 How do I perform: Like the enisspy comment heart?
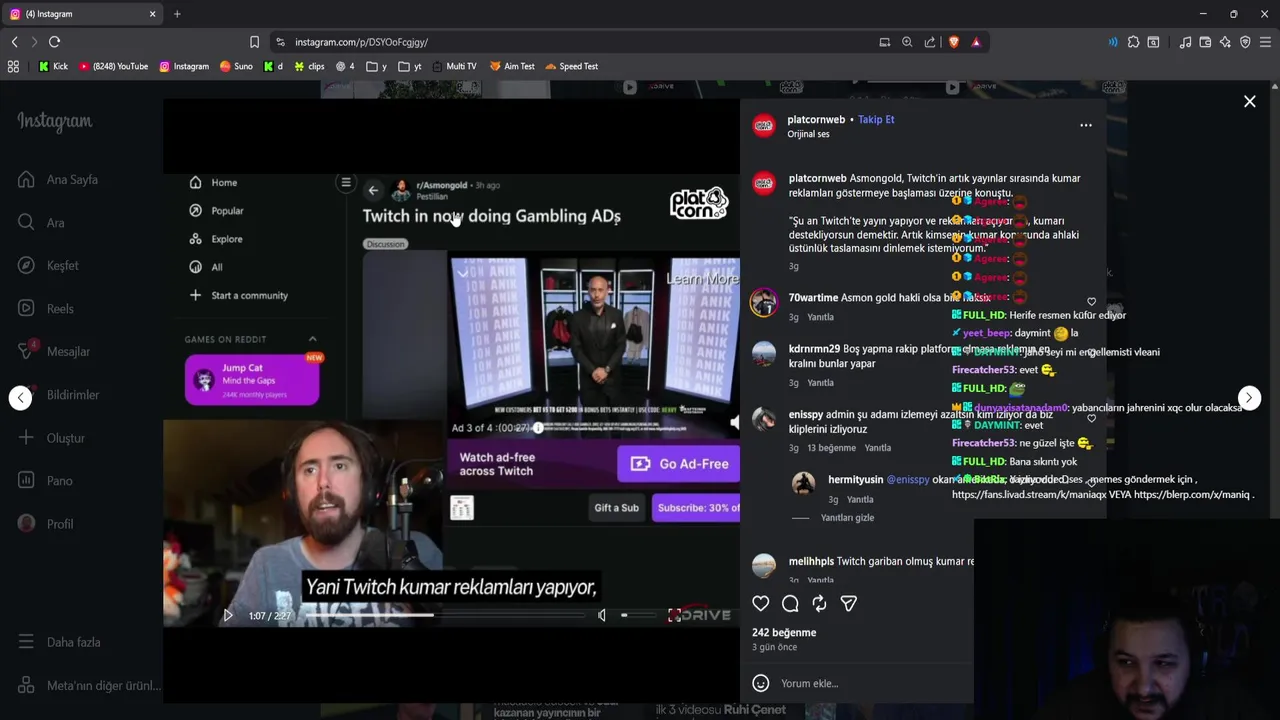(1091, 418)
